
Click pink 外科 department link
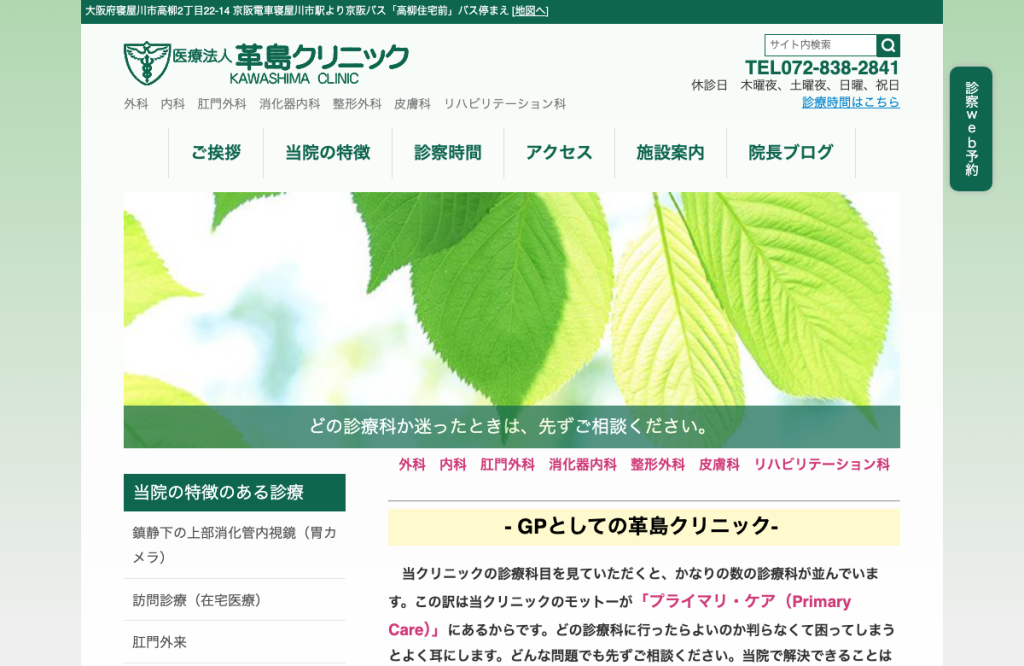(412, 464)
